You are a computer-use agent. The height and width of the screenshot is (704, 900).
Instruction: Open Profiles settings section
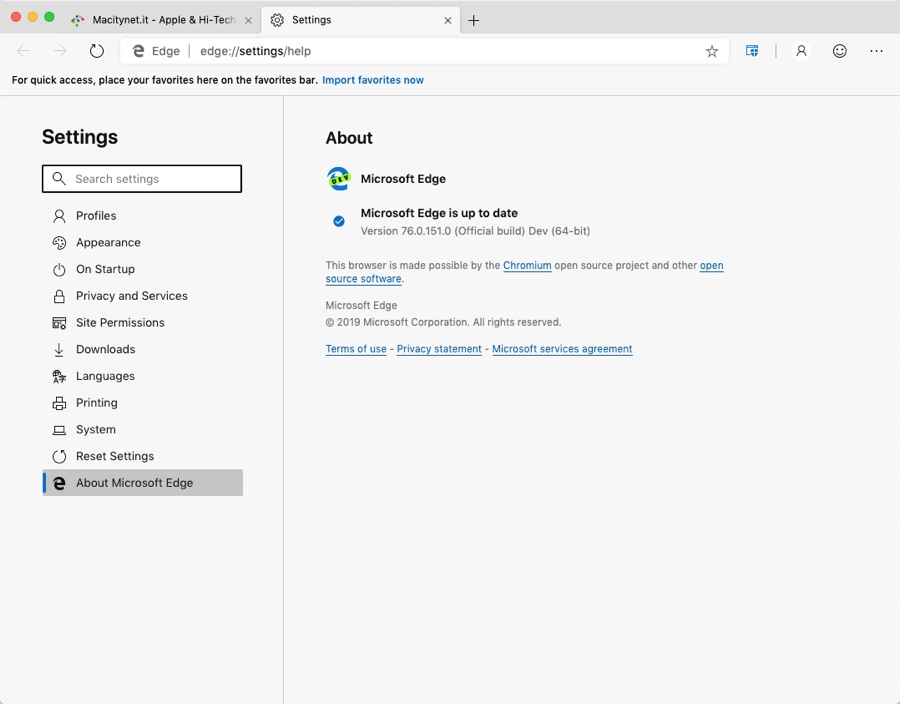96,216
